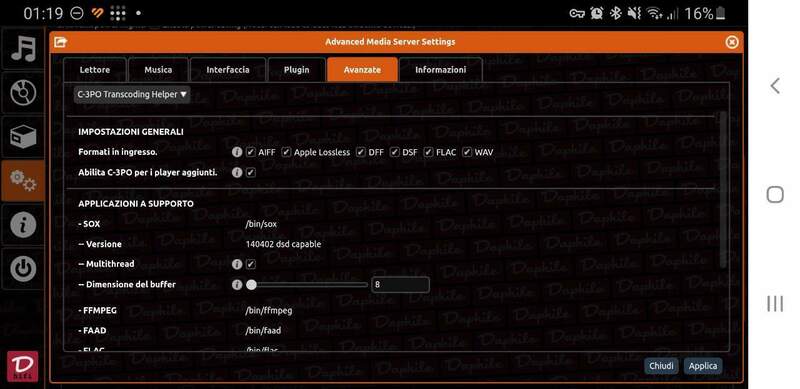Toggle the DFF input format checkbox

click(361, 152)
